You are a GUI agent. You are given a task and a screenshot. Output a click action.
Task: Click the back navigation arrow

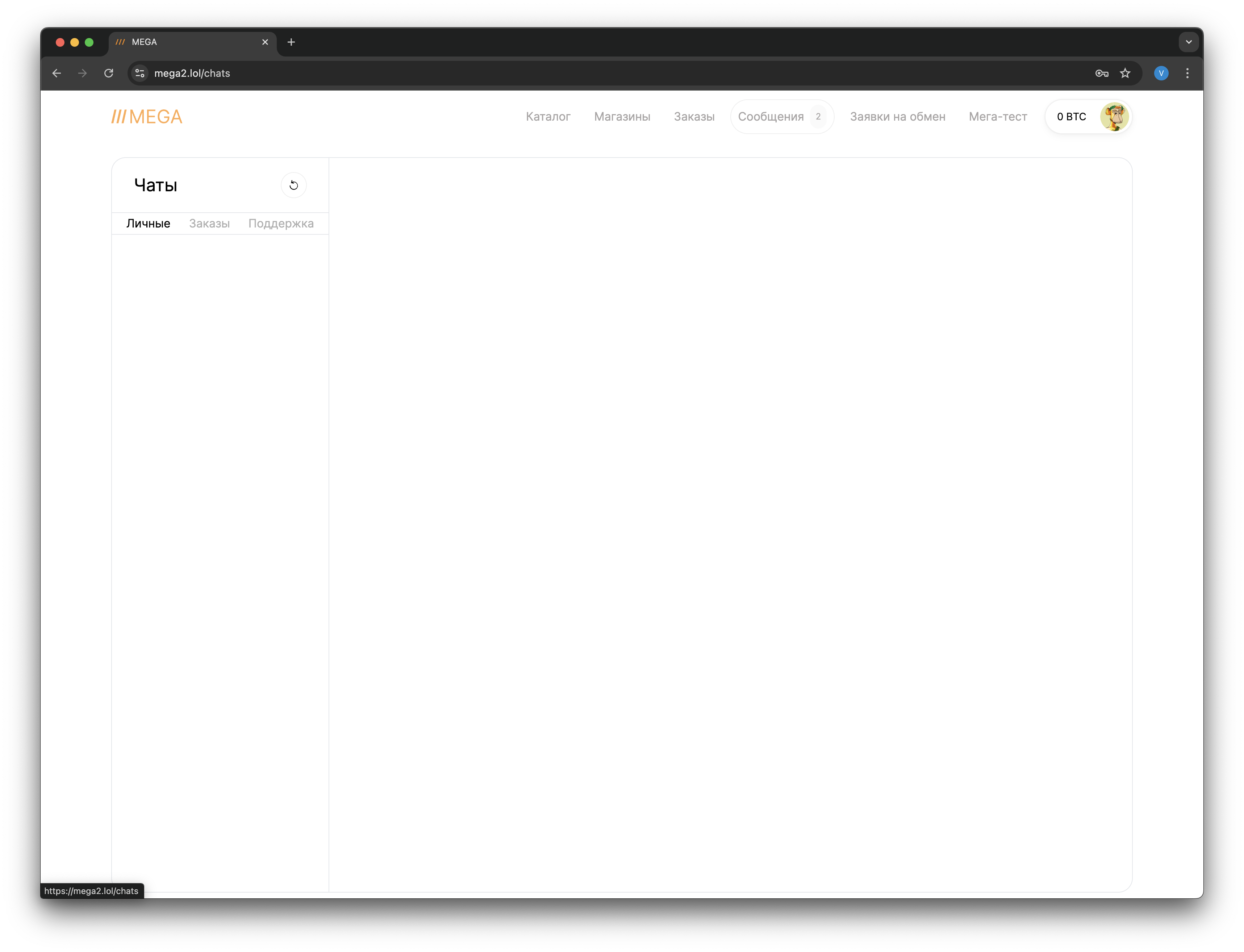point(56,73)
